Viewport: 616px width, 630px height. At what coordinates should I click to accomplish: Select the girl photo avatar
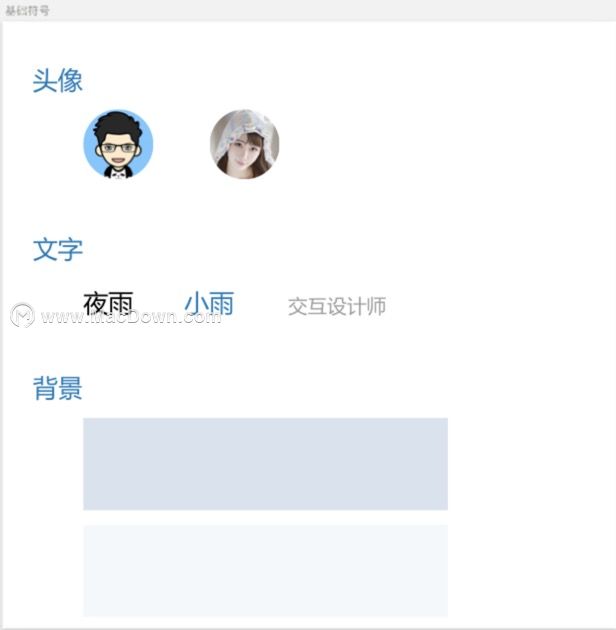245,144
